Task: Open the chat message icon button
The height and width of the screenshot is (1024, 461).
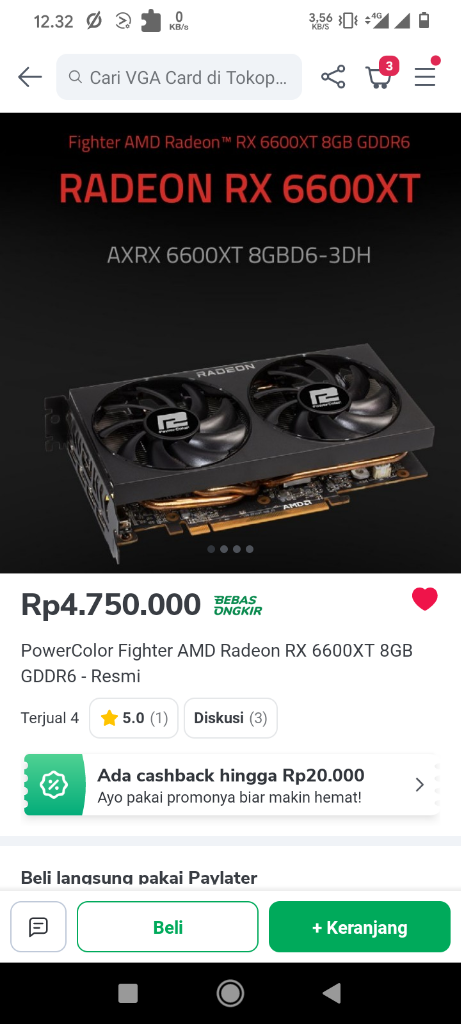Action: coord(39,927)
